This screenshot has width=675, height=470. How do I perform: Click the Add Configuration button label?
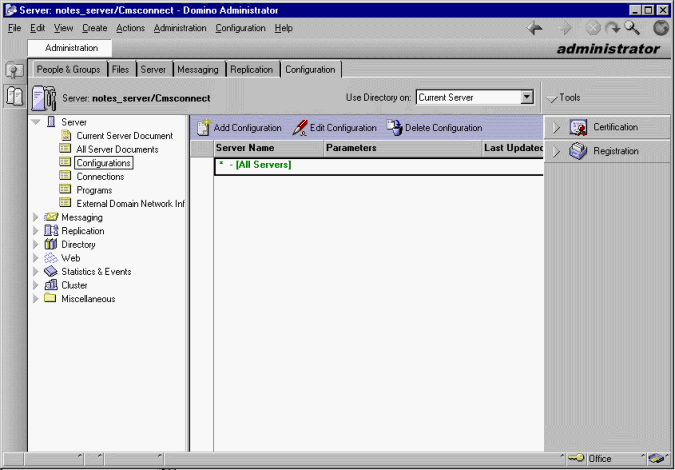click(248, 128)
